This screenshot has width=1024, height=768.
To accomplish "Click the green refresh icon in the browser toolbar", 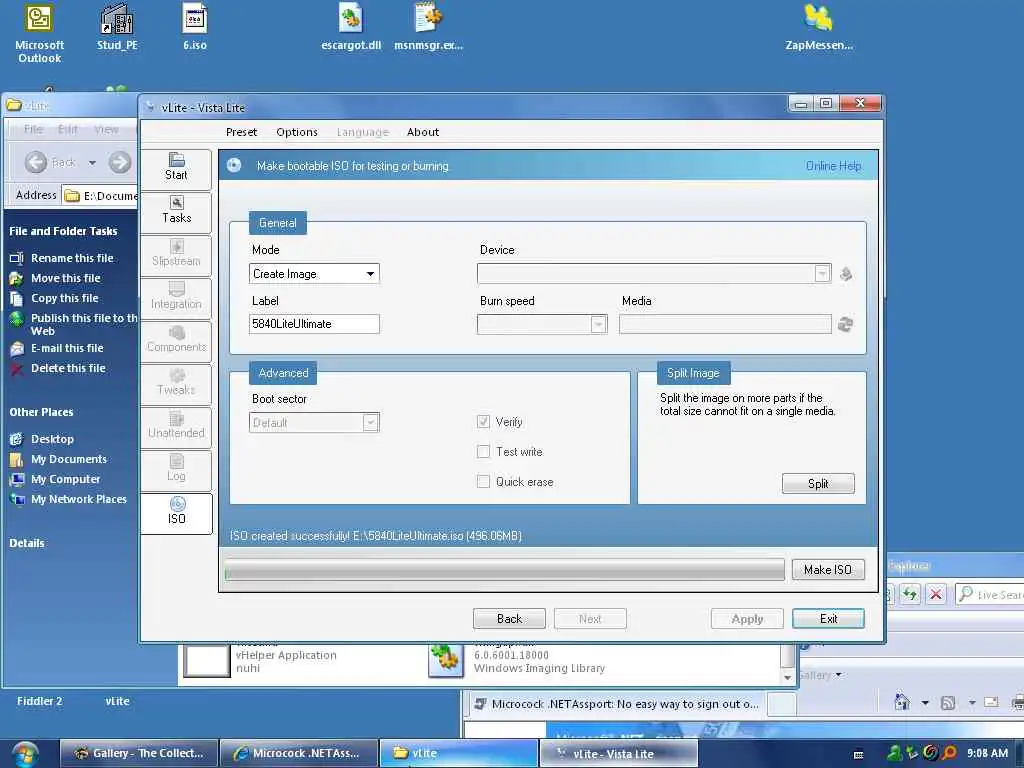I will coord(910,594).
